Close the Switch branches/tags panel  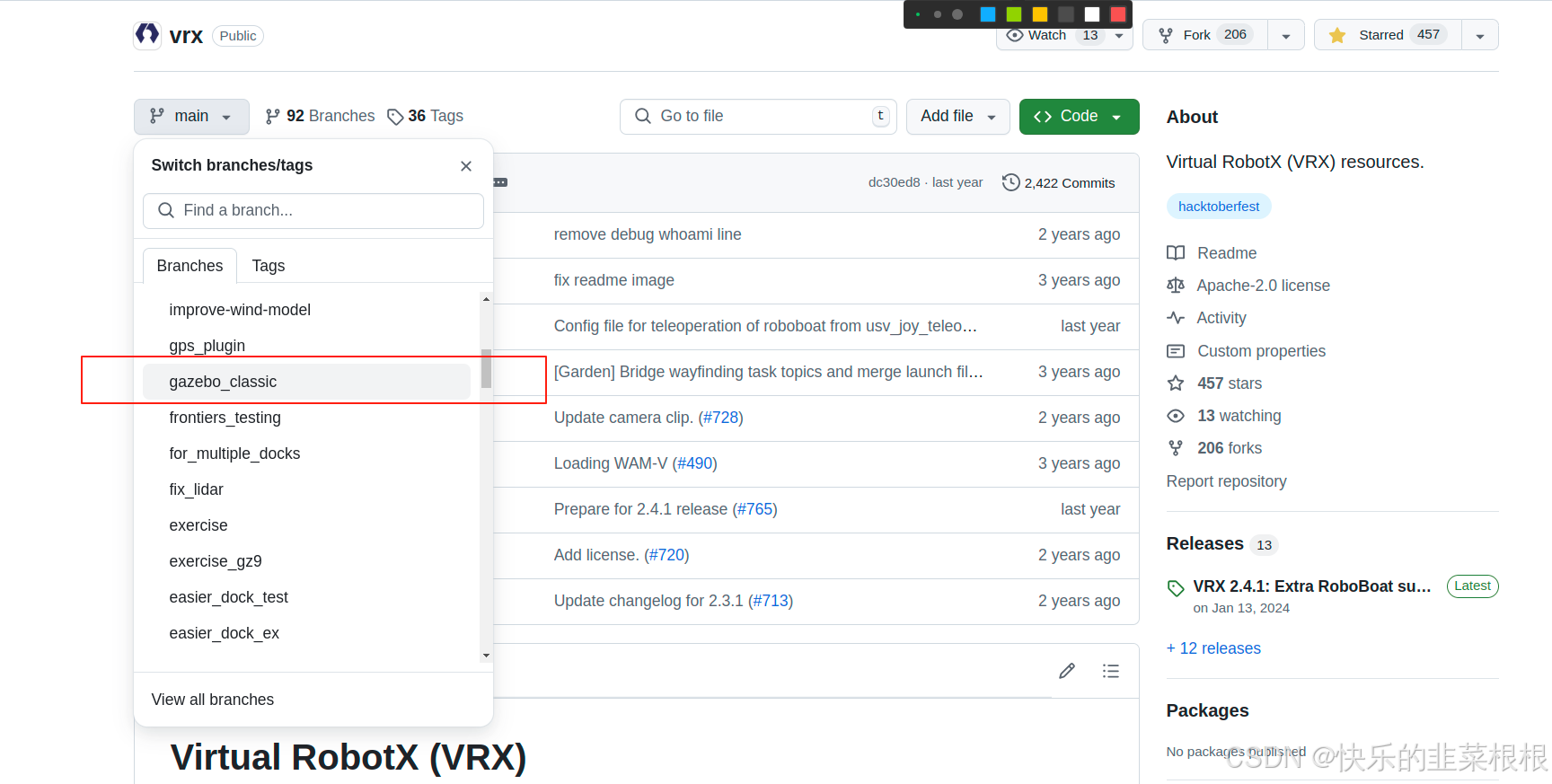(466, 166)
